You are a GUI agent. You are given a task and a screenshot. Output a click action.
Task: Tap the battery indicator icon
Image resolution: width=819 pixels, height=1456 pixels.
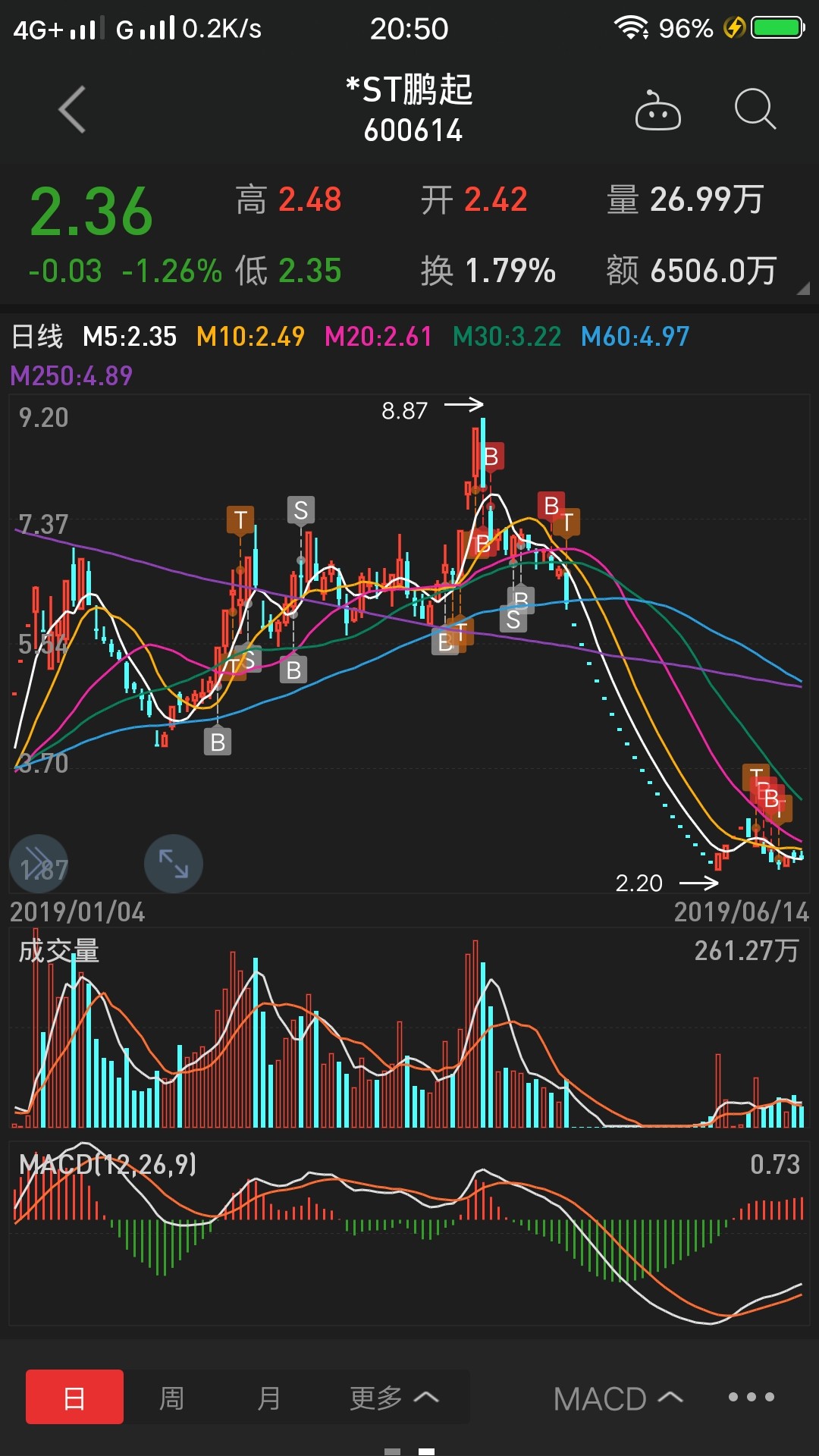pos(777,28)
